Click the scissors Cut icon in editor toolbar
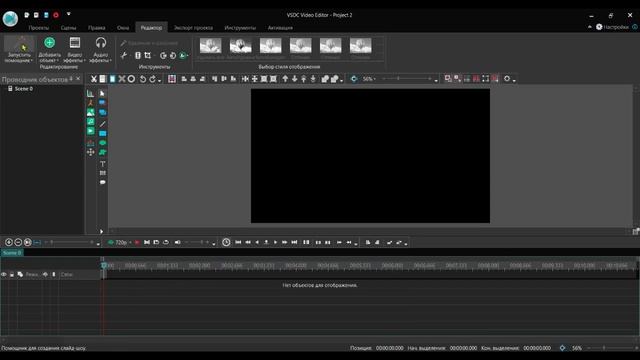The height and width of the screenshot is (360, 640). point(94,79)
